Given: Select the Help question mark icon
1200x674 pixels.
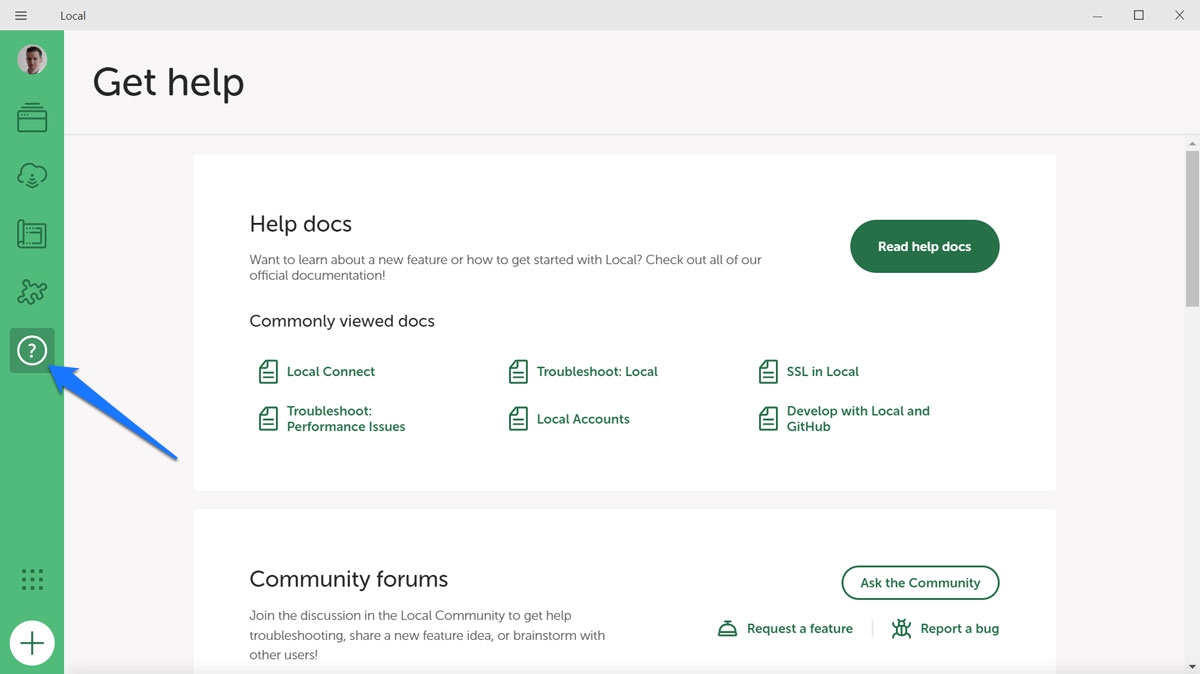Looking at the screenshot, I should pyautogui.click(x=32, y=351).
